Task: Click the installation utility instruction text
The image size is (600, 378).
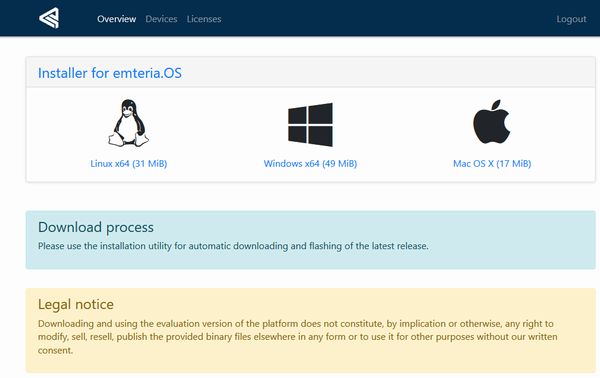Action: click(233, 246)
